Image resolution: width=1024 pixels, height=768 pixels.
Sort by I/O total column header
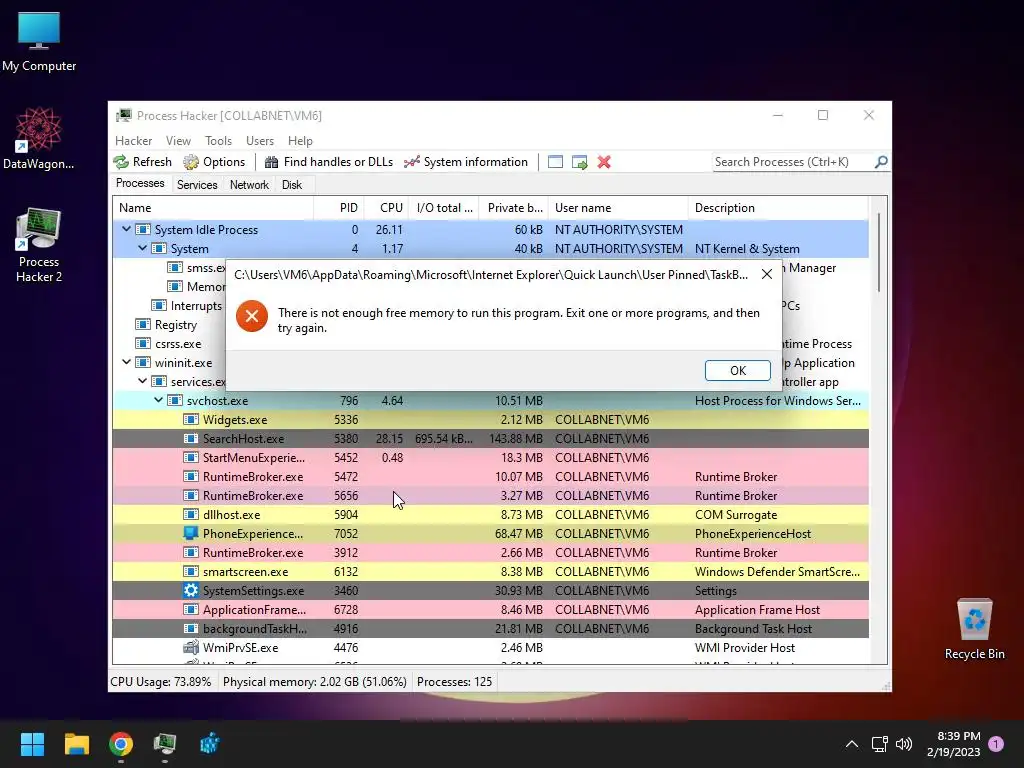[444, 208]
